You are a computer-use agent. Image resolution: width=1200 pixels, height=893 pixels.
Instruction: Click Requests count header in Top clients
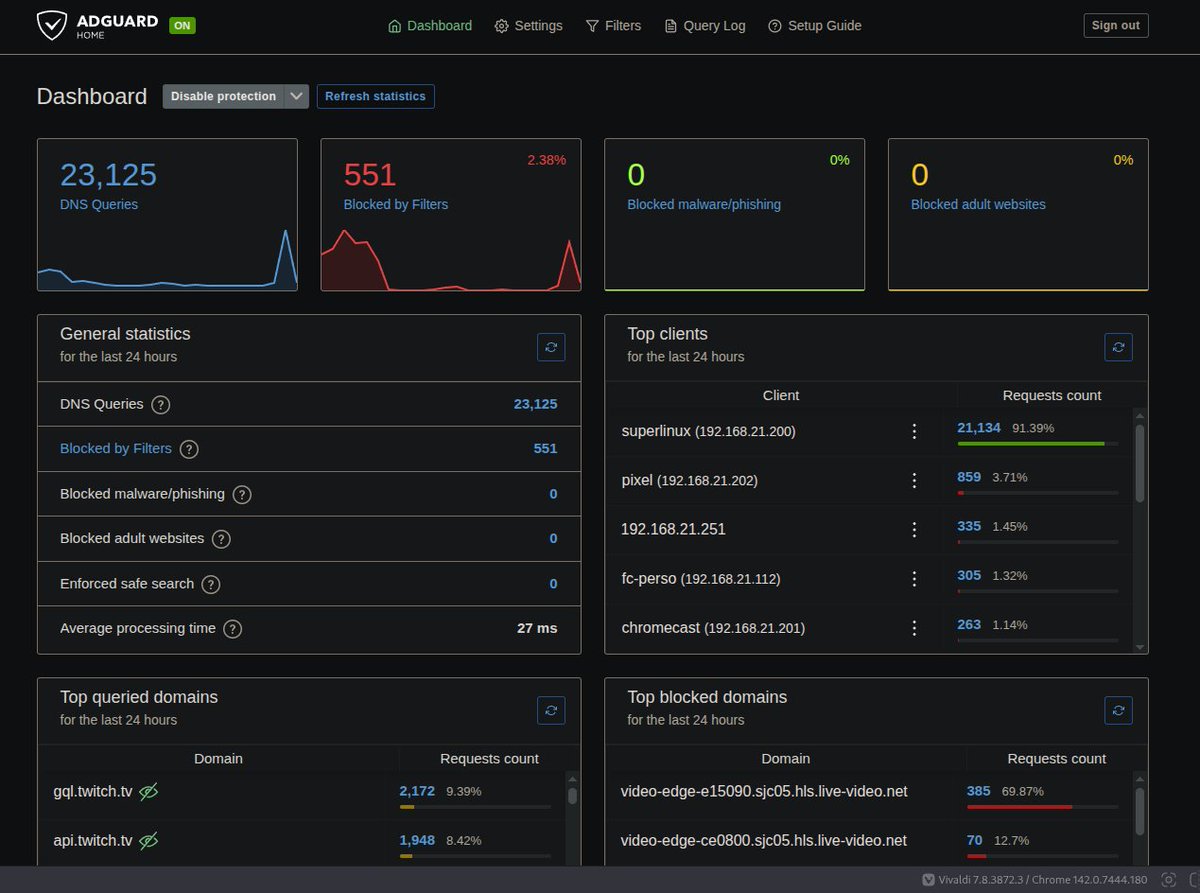1052,395
